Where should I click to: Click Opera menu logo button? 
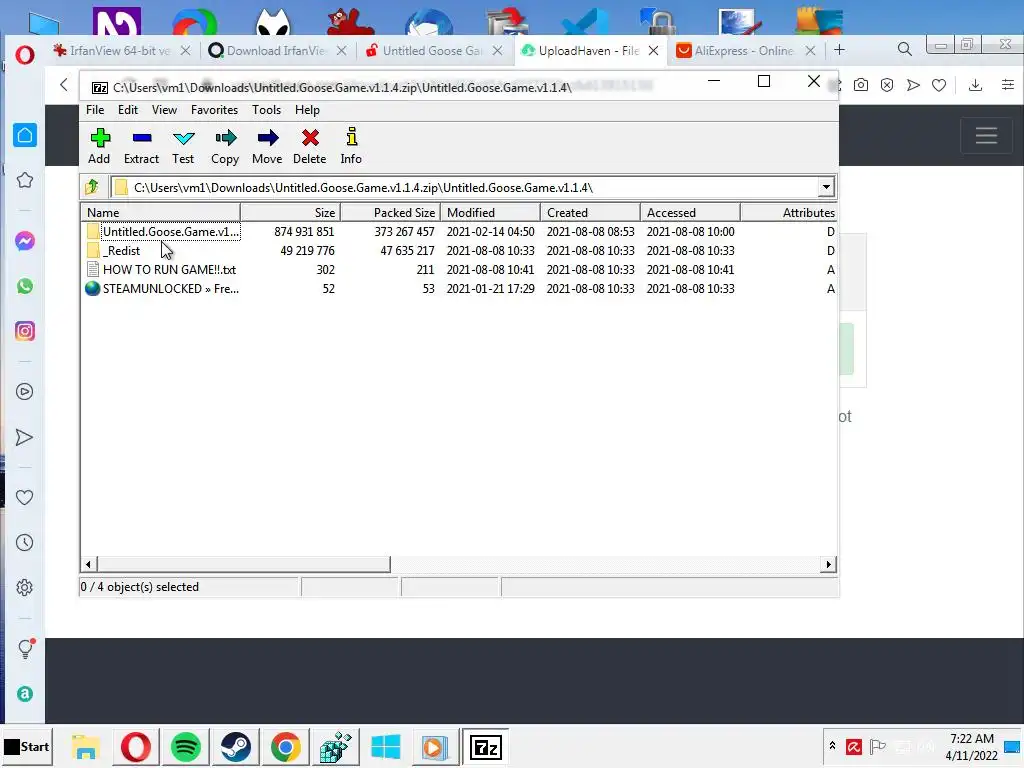[25, 54]
